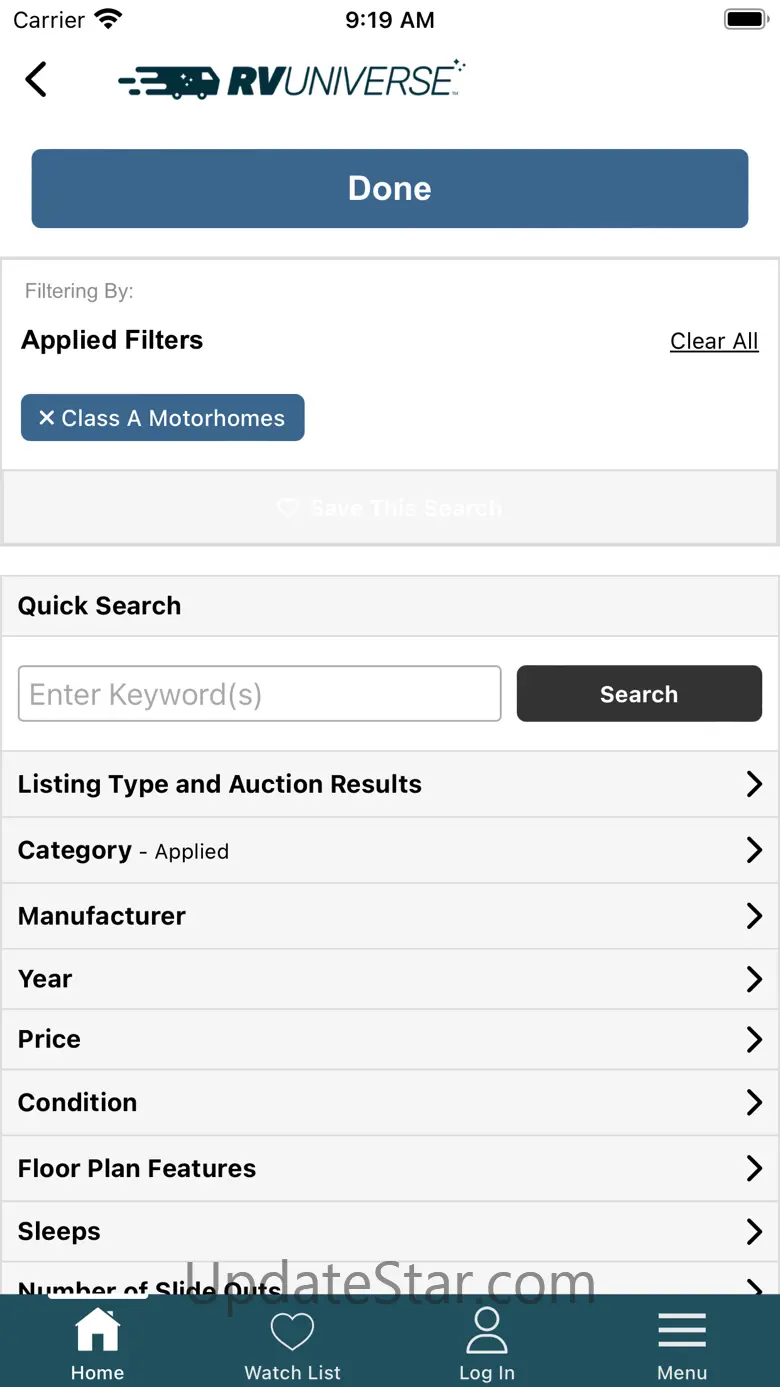Expand the Category filter row
This screenshot has height=1387, width=780.
(x=390, y=850)
